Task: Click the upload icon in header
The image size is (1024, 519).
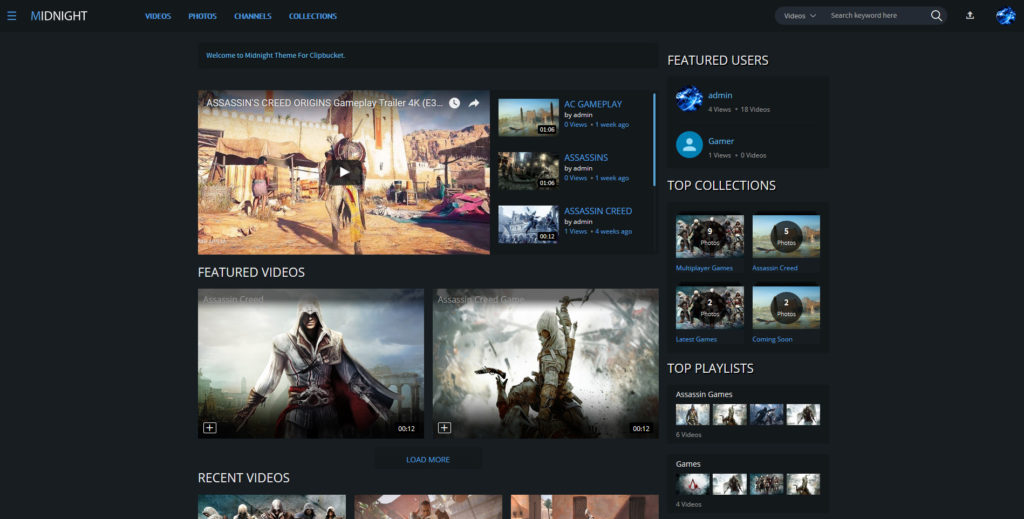Action: coord(970,16)
